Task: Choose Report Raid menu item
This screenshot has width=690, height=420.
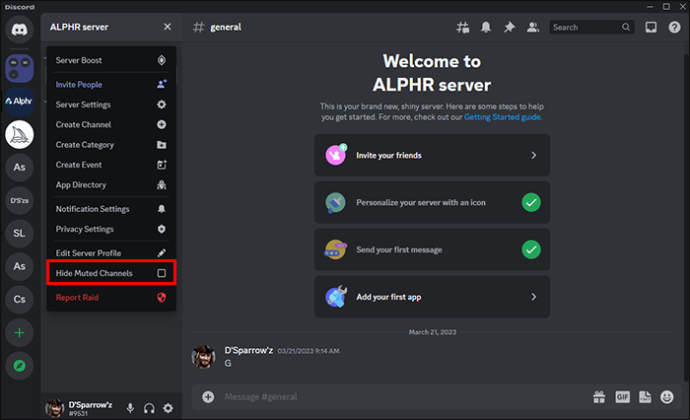Action: (x=111, y=298)
